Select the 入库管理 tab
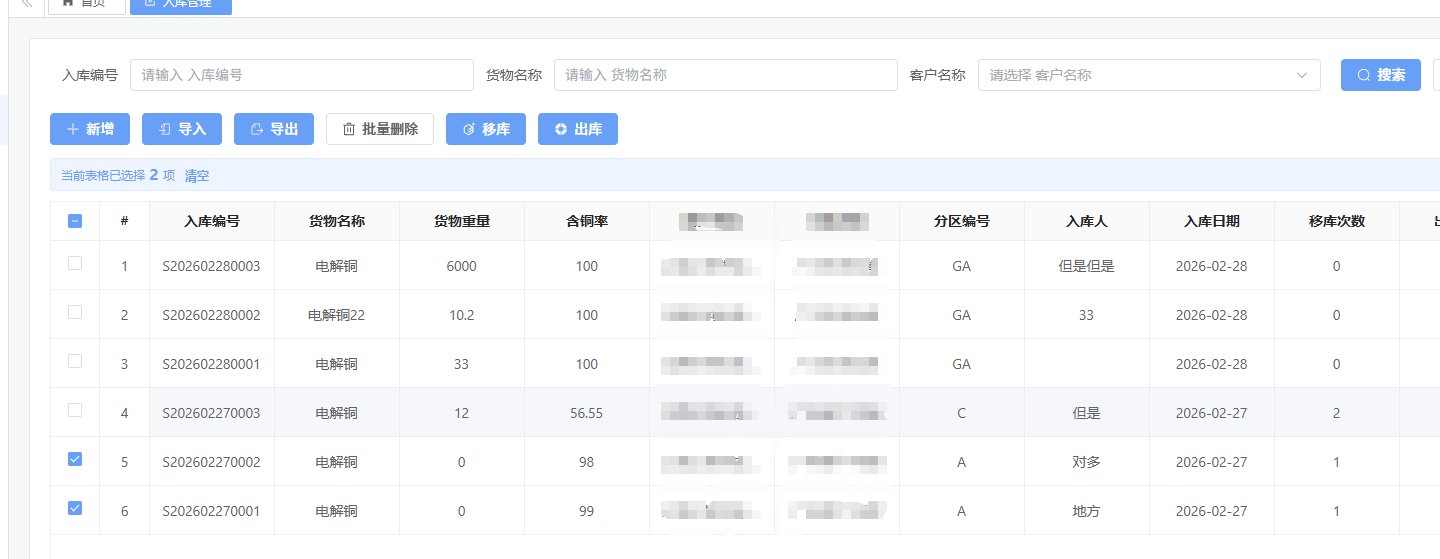 (x=180, y=4)
